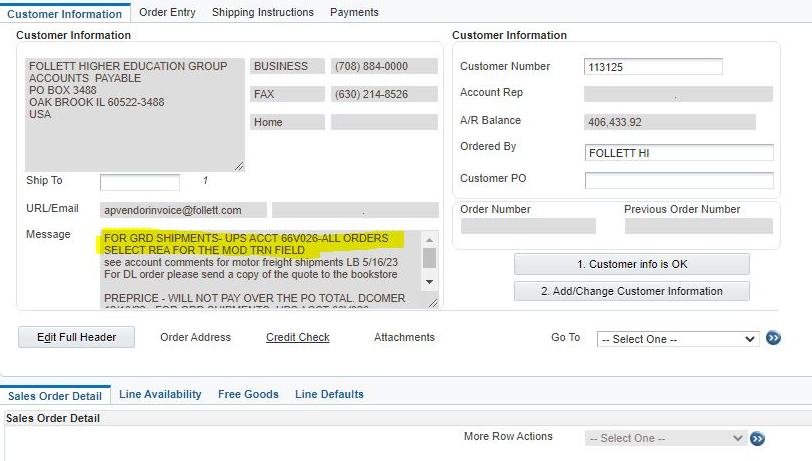The image size is (812, 461).
Task: Click the Go To arrow icon
Action: pos(773,338)
